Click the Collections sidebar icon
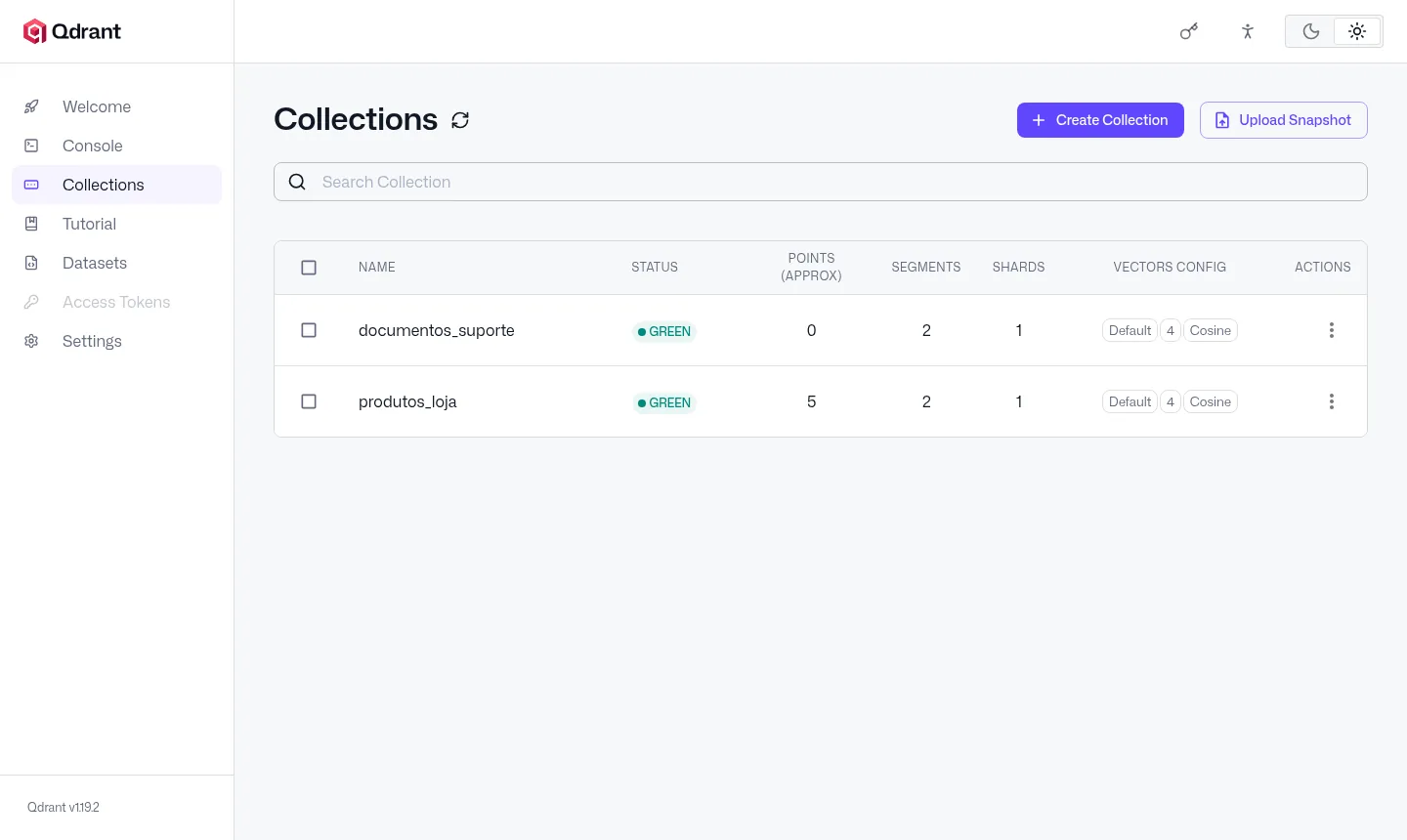 [x=31, y=185]
